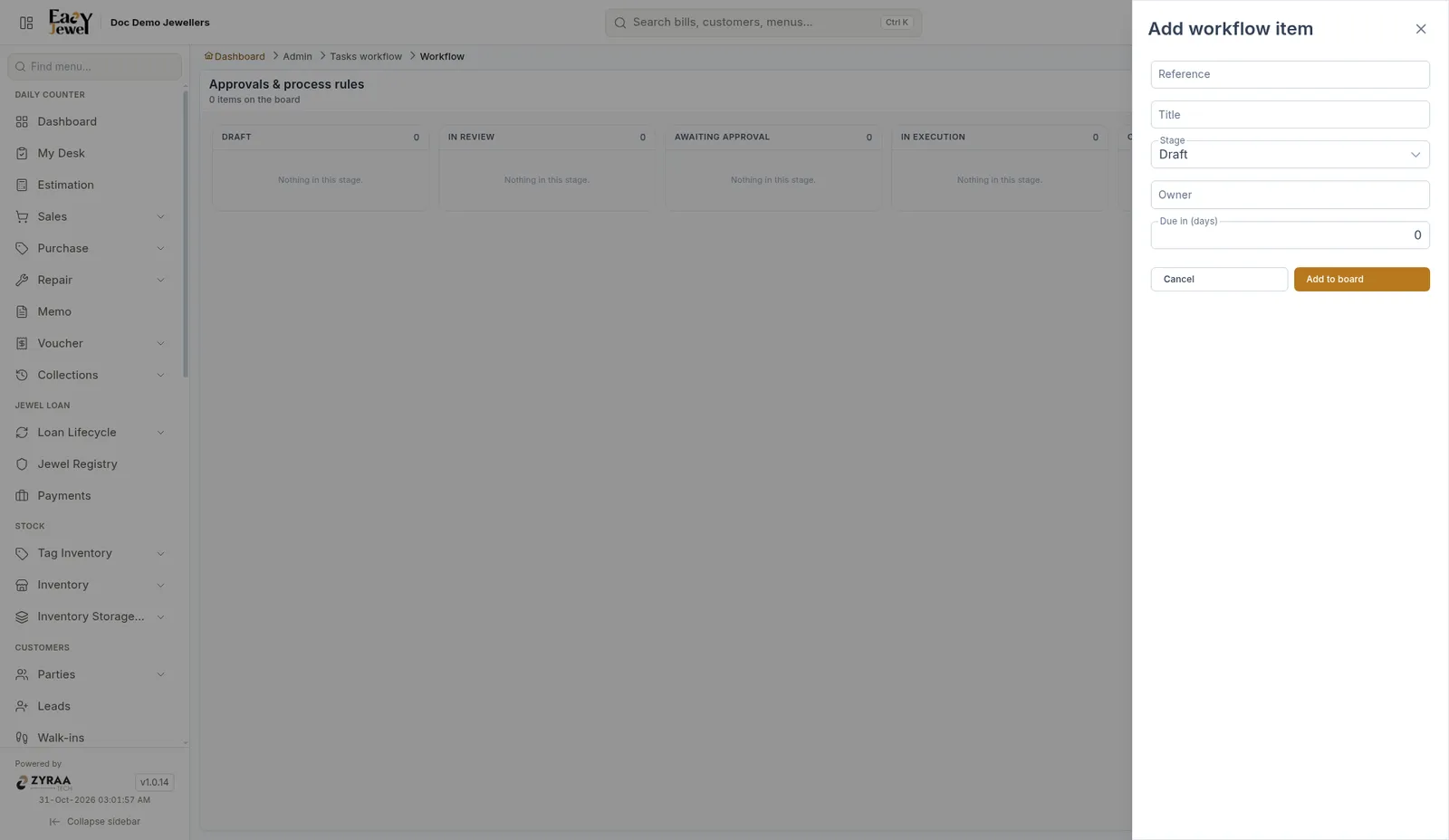1449x840 pixels.
Task: Click the Purchase tag icon
Action: [22, 248]
